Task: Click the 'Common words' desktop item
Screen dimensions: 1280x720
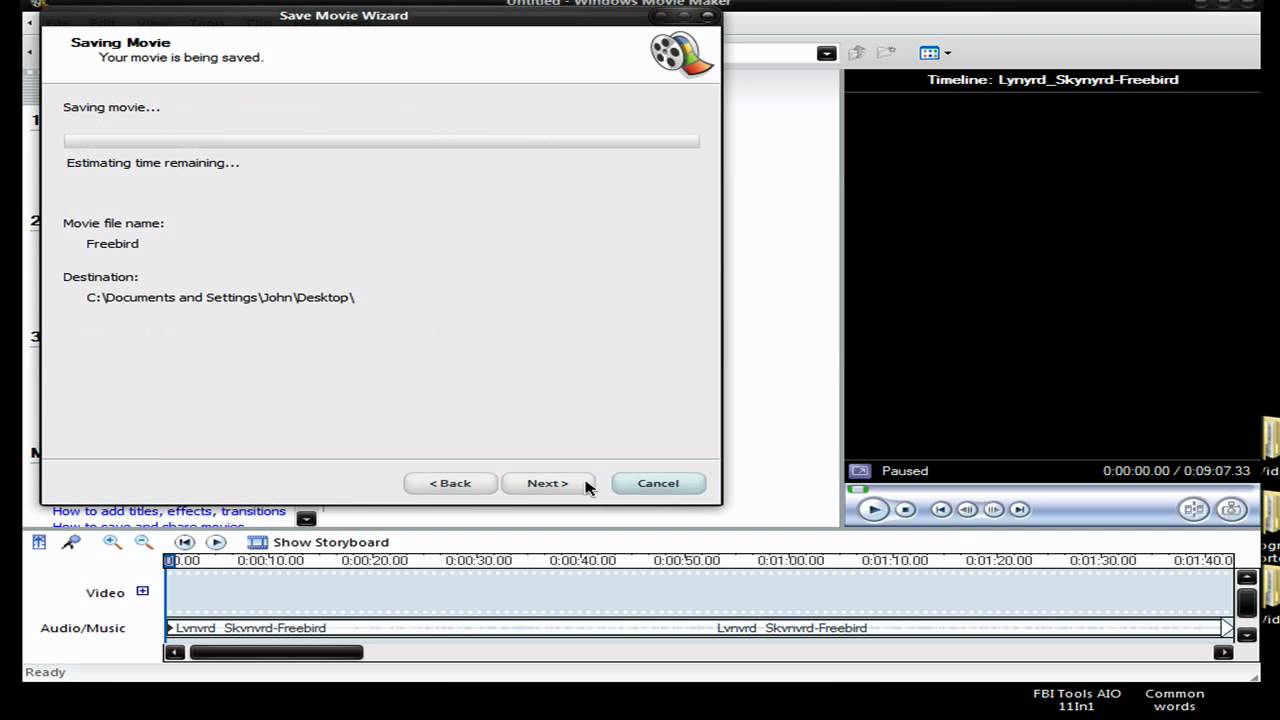Action: [x=1175, y=699]
